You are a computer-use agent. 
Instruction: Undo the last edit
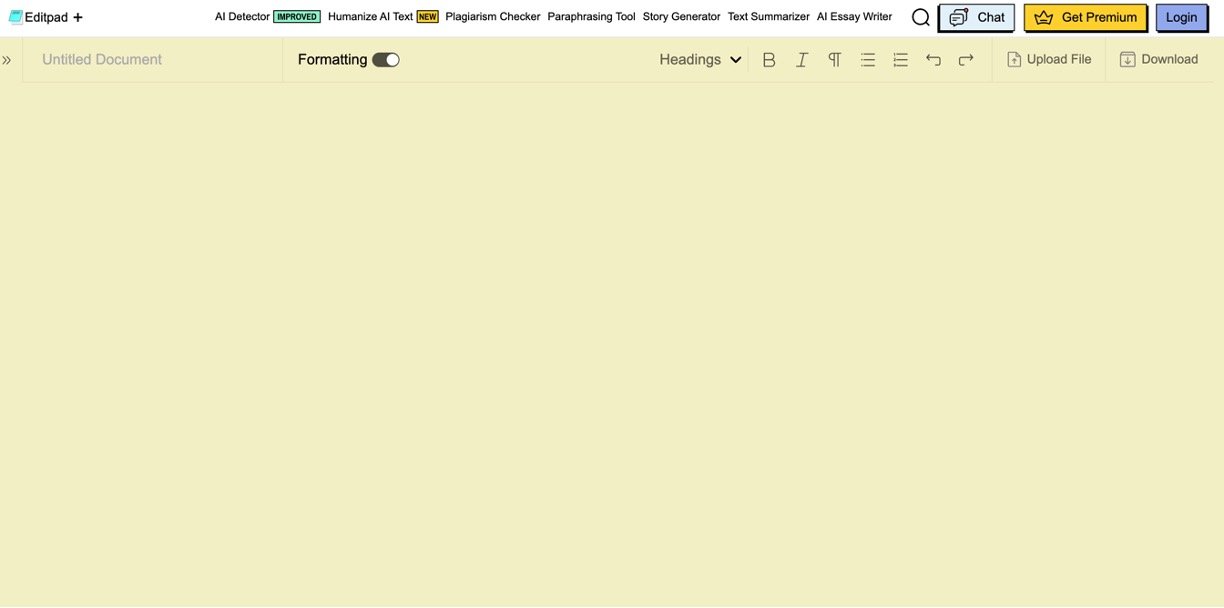(x=933, y=60)
